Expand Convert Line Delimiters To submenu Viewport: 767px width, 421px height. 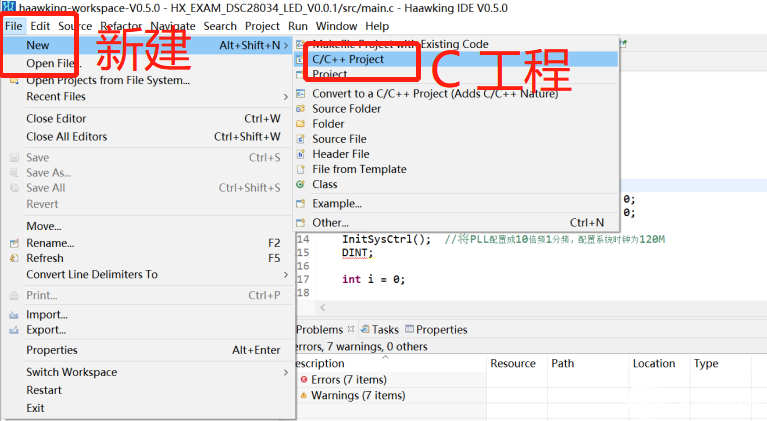pos(286,275)
